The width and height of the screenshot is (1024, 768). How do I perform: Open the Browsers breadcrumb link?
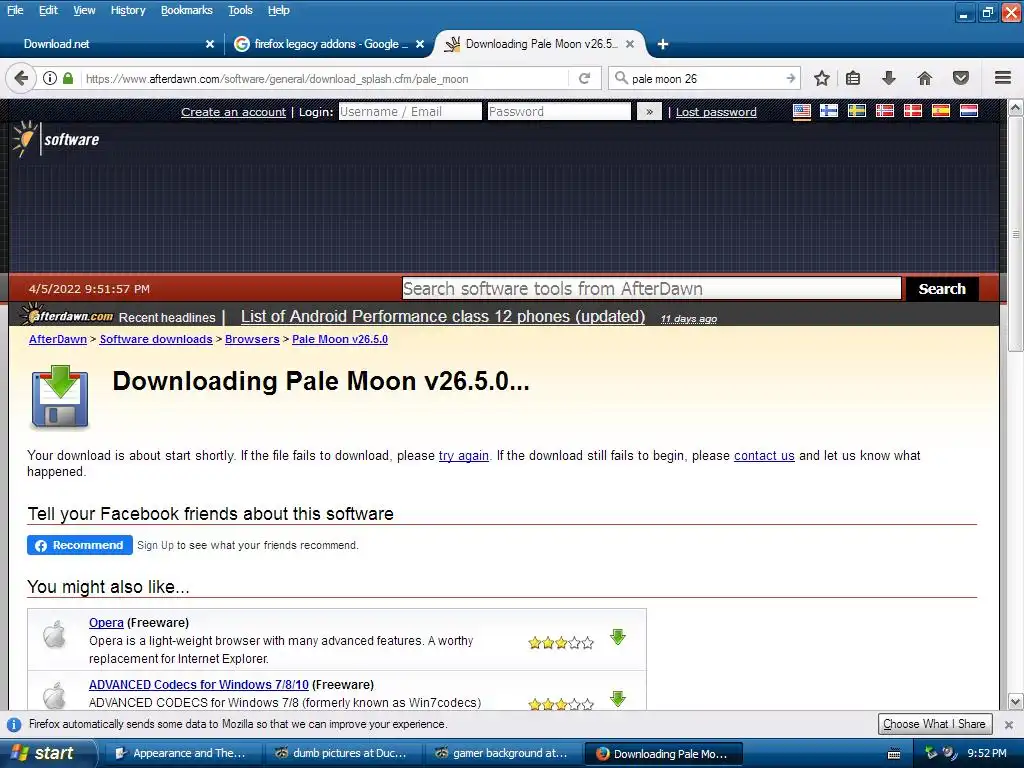click(252, 339)
